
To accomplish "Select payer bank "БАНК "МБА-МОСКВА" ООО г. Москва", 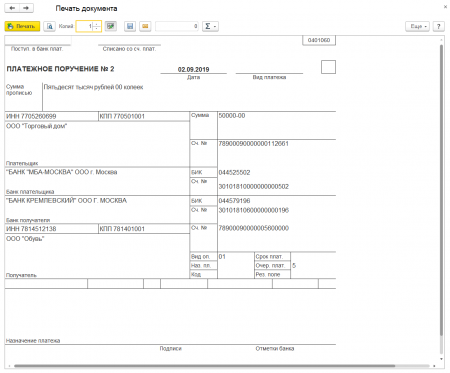I will click(x=62, y=172).
